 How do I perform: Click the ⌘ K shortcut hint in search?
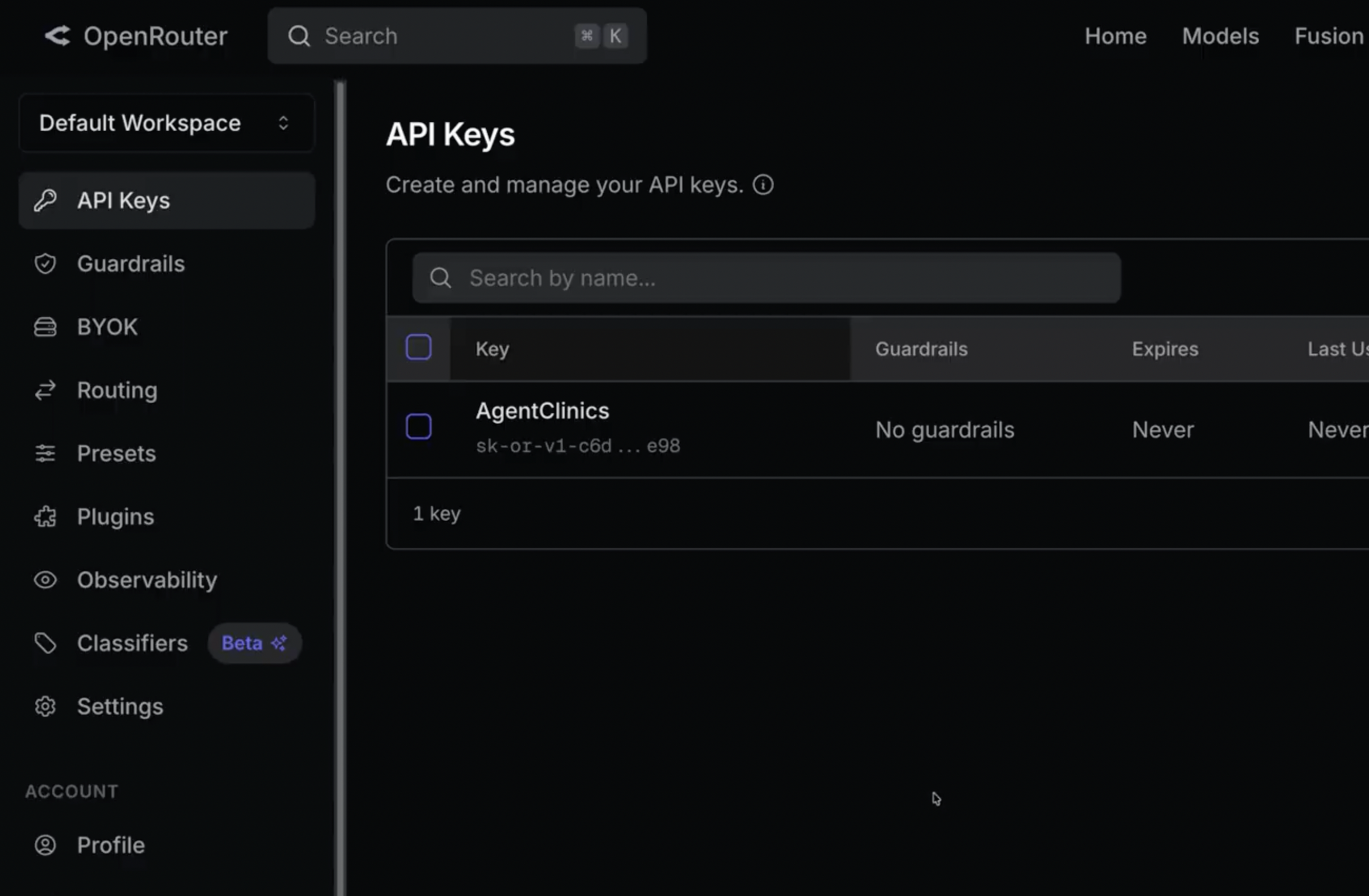601,36
